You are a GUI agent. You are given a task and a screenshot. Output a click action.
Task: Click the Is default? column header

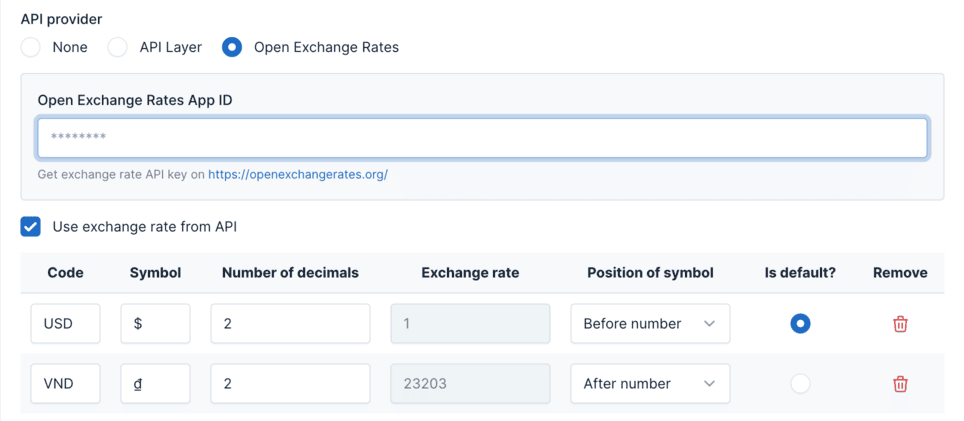click(800, 273)
